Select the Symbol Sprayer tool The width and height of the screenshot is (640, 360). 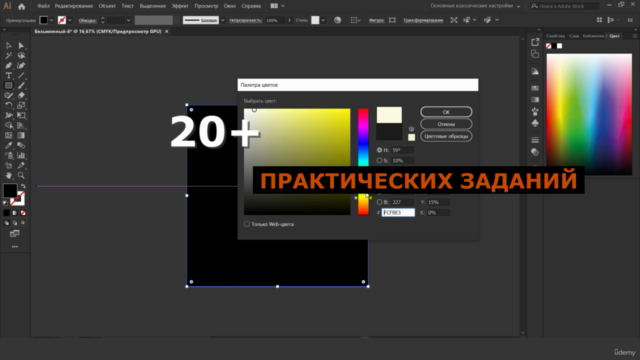[9, 156]
